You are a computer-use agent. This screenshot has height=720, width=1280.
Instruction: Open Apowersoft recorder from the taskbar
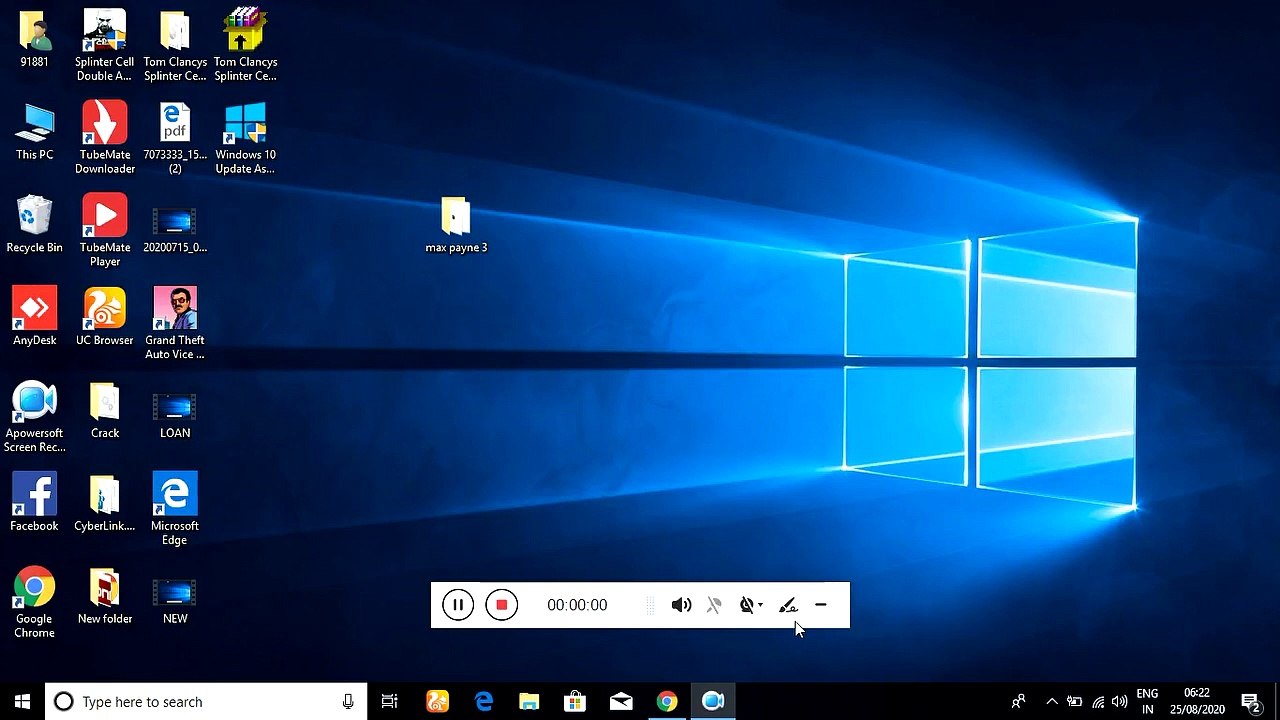click(x=713, y=702)
